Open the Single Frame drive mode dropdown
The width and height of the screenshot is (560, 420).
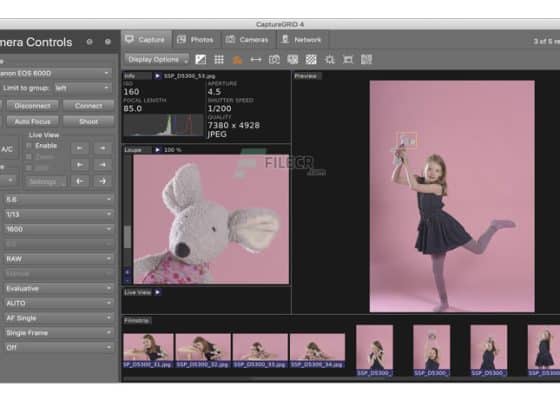[59, 332]
